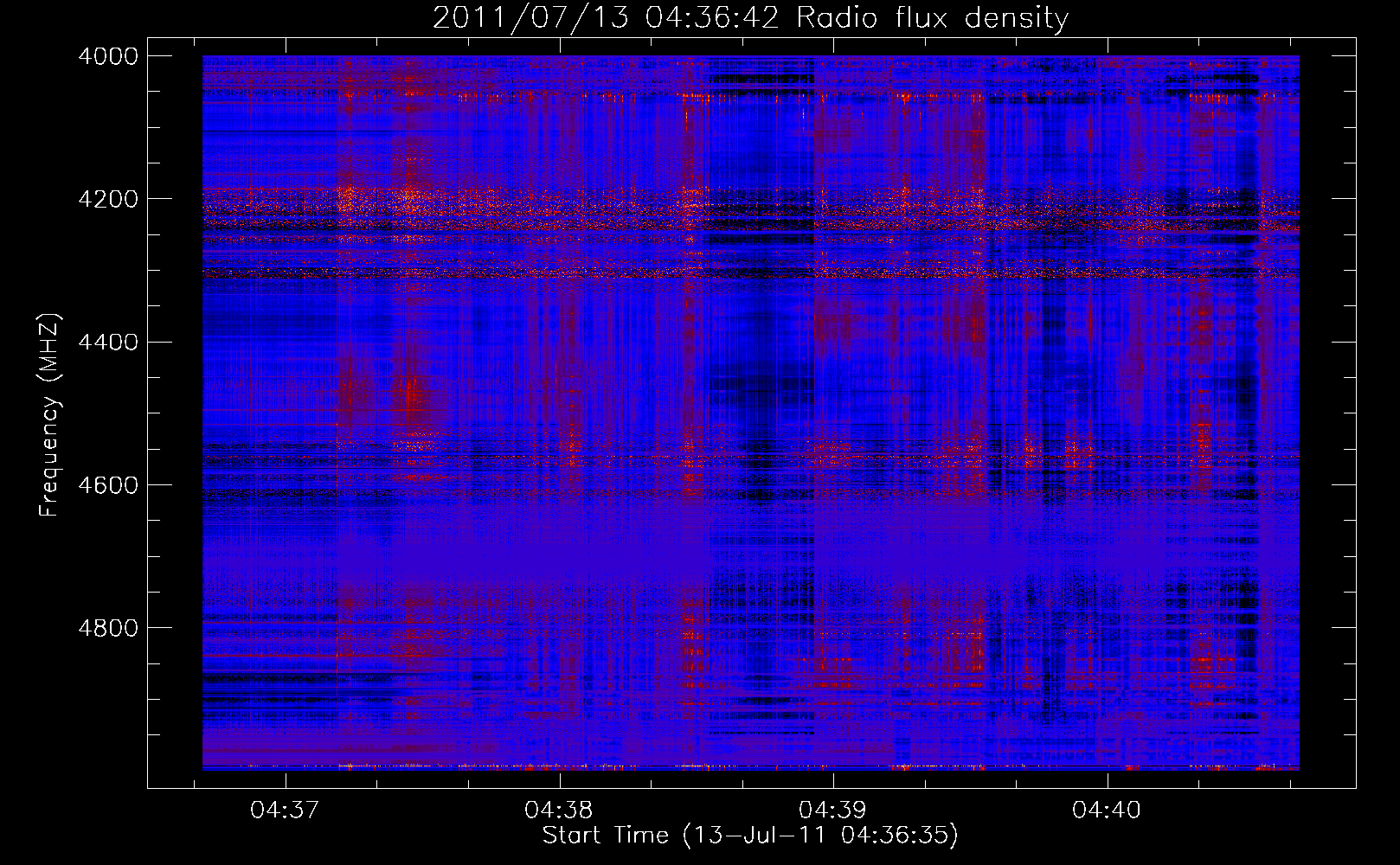Screen dimensions: 1400x865
Task: Click the "Start Time (13-Jul-11 04:36:35)" label
Action: tap(750, 836)
